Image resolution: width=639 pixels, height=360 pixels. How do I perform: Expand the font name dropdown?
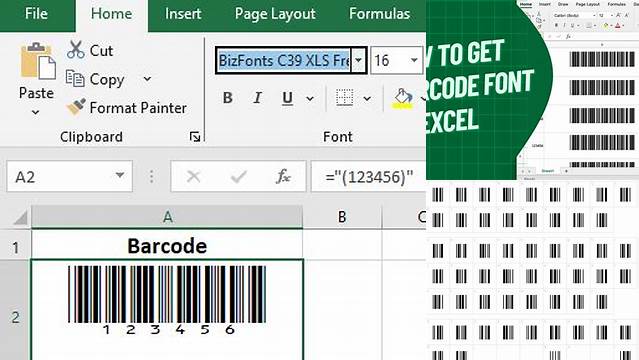(359, 60)
